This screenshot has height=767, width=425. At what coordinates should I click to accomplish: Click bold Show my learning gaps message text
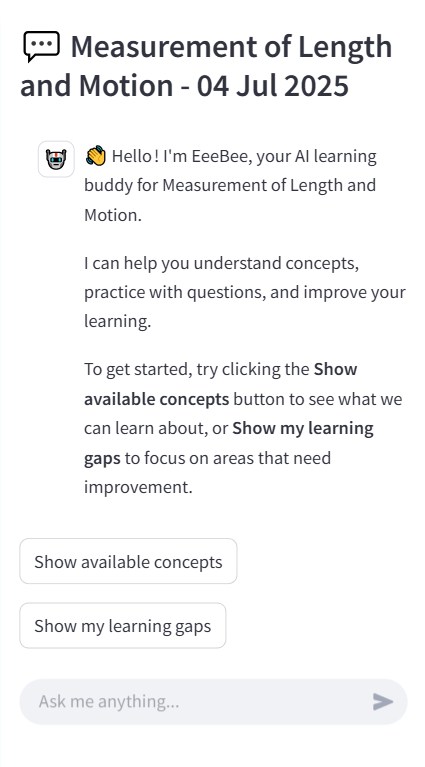pos(229,443)
